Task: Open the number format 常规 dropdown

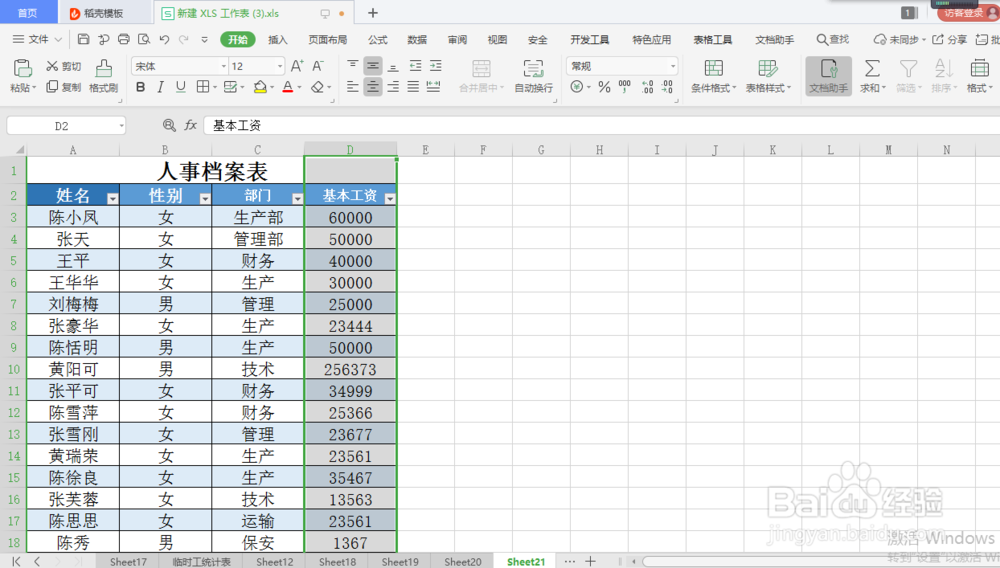Action: 672,66
